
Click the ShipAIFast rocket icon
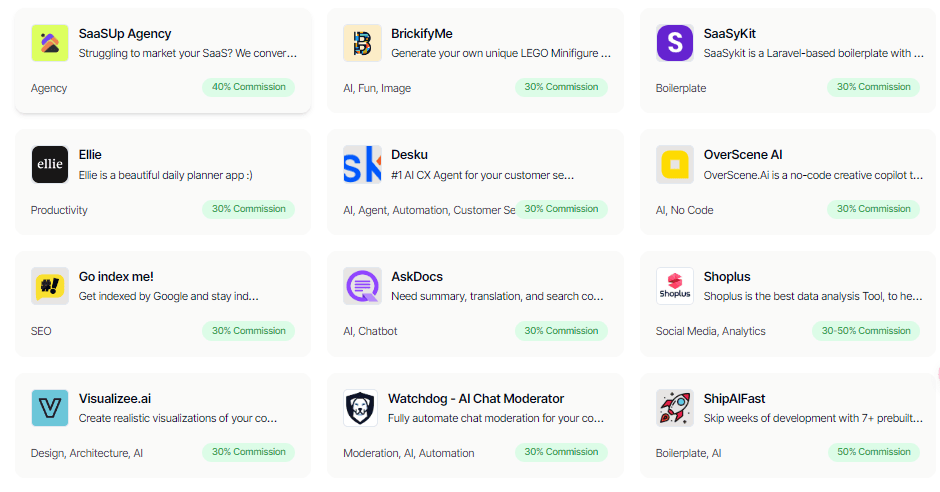(675, 408)
